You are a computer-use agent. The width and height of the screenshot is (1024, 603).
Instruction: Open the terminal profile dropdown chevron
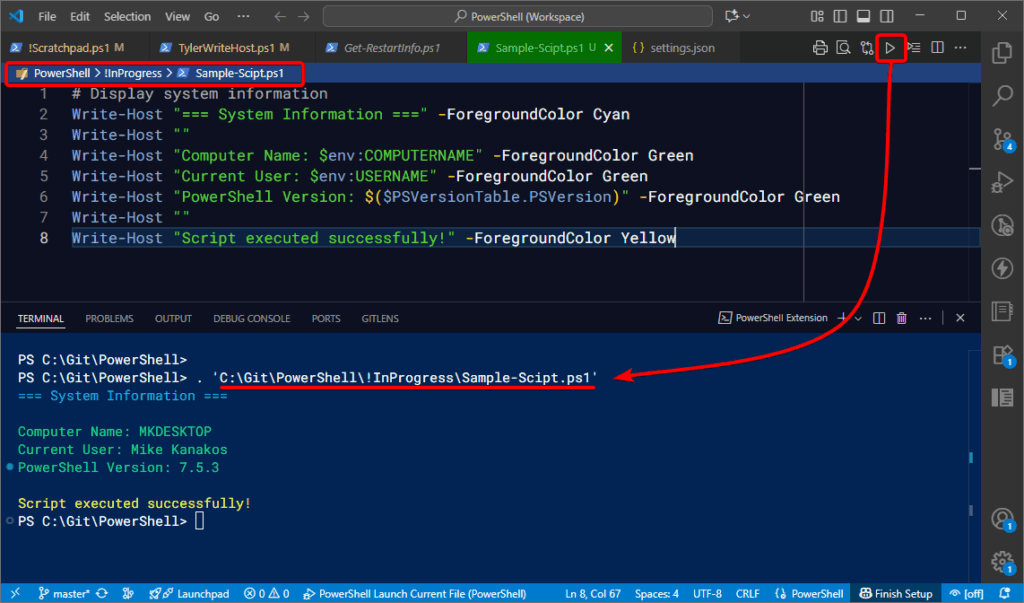click(857, 317)
